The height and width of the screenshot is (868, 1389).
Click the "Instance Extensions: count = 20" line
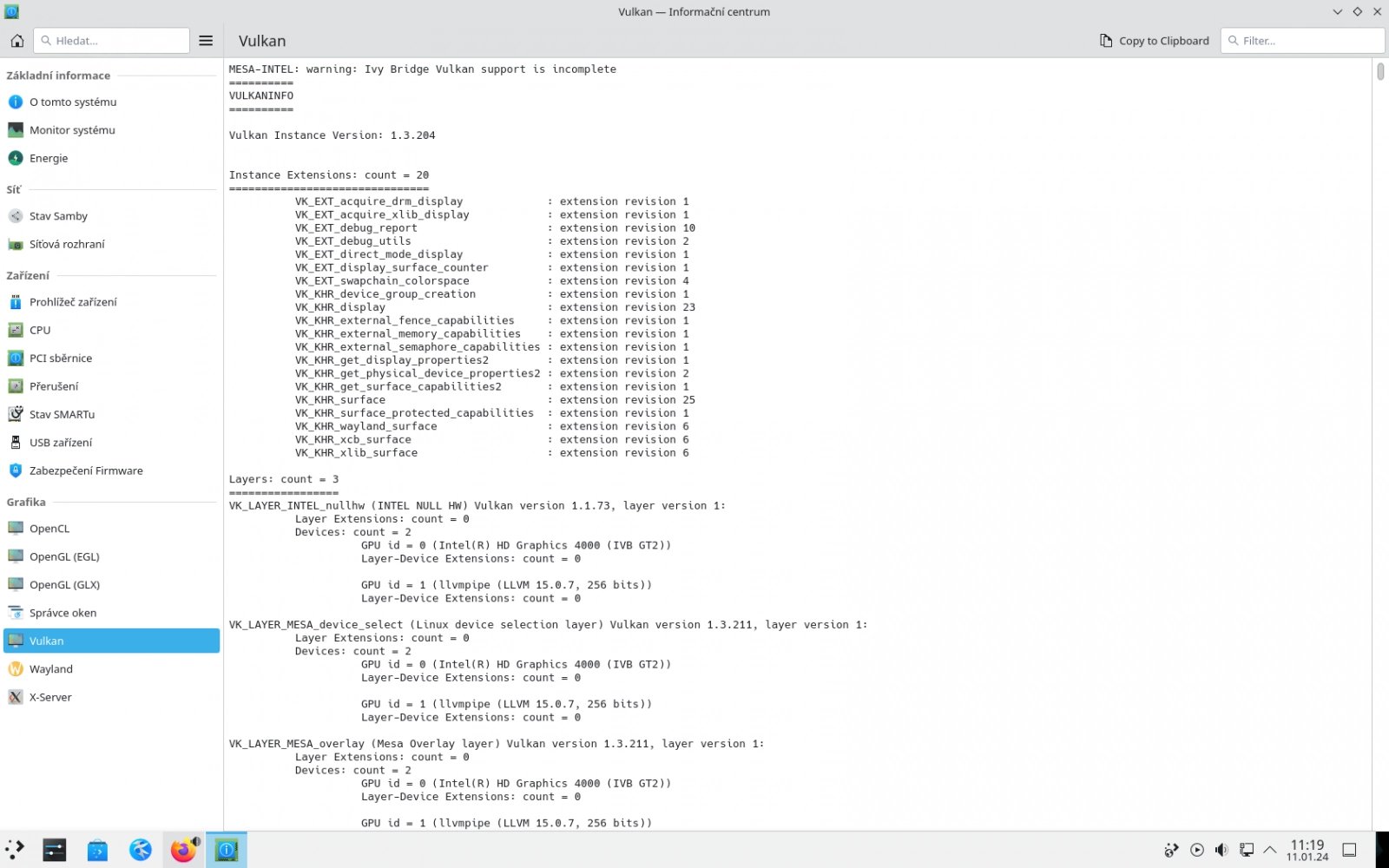[x=329, y=175]
